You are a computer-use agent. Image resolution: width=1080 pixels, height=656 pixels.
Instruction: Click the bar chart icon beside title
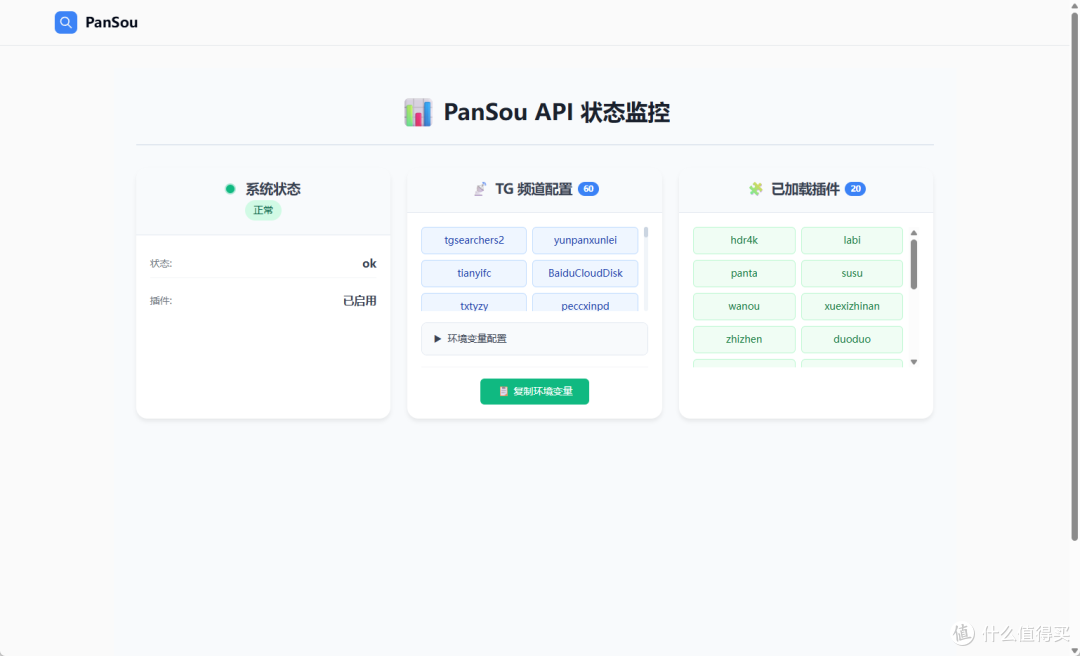tap(418, 112)
